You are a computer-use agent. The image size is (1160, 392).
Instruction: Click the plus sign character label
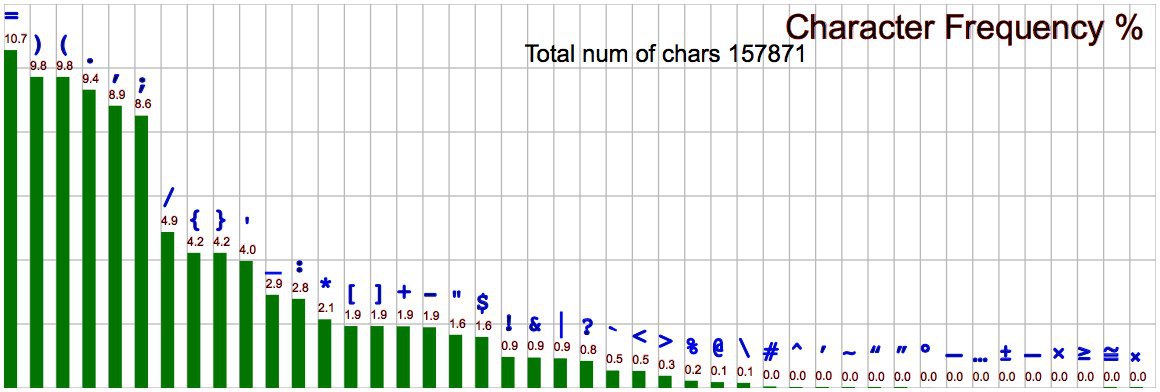(404, 291)
